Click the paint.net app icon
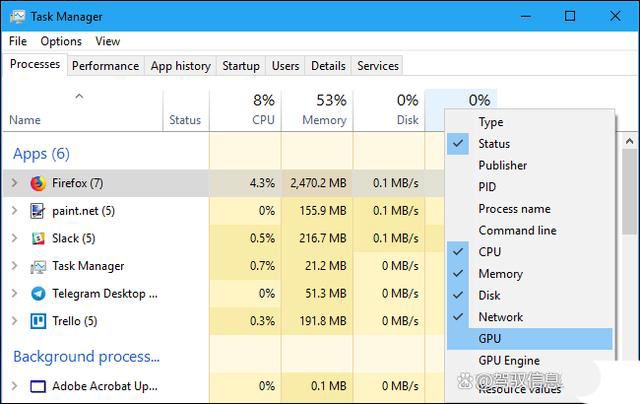640x404 pixels. 38,211
